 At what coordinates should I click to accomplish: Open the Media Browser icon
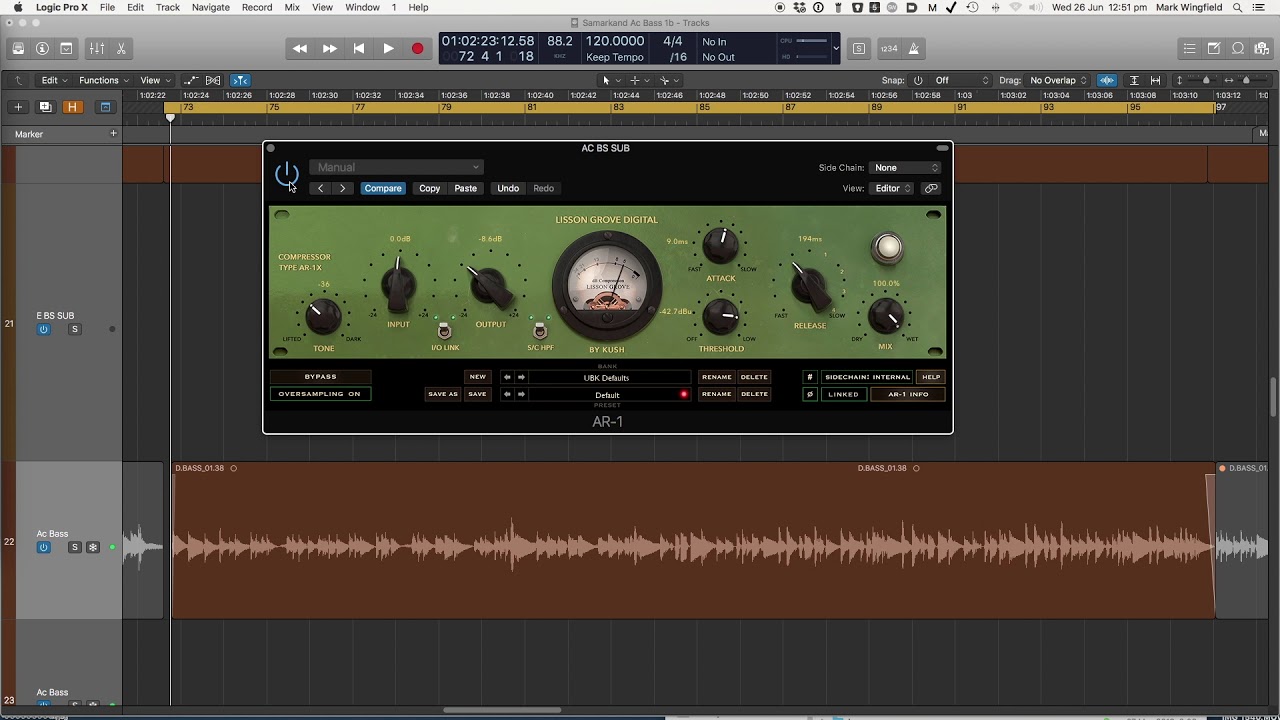[x=1262, y=48]
